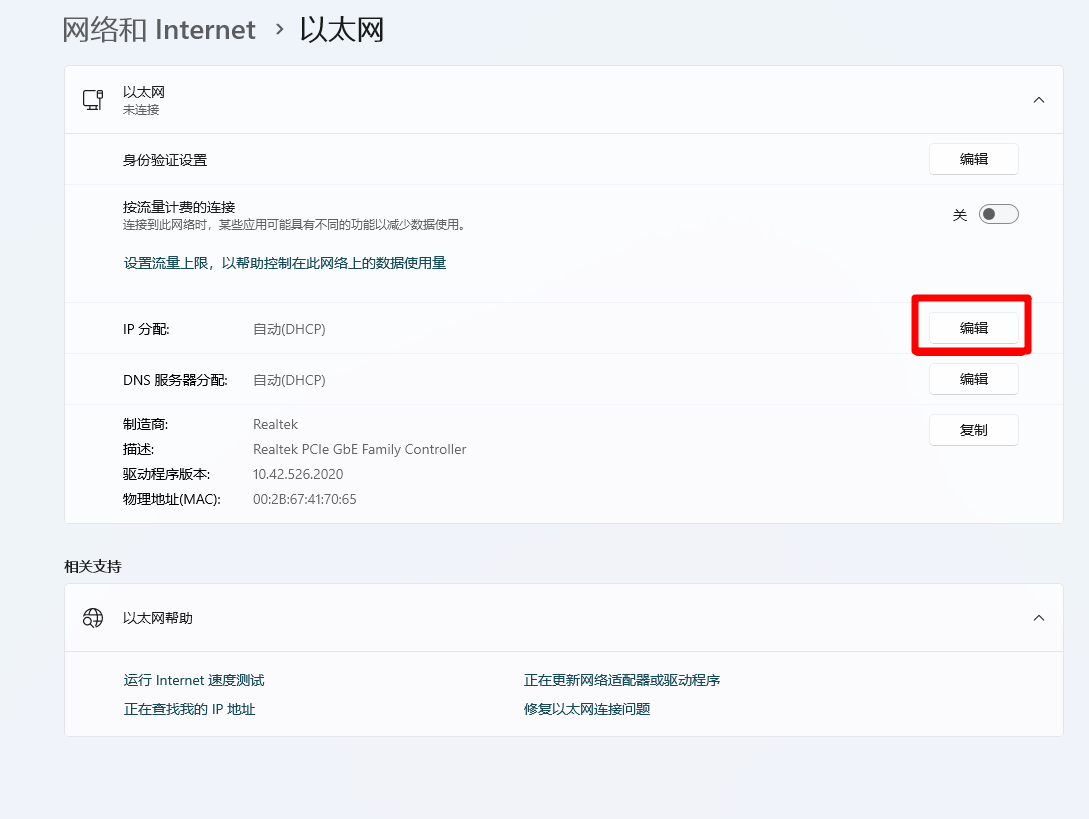Toggle the 按流量计费的连接 switch
This screenshot has width=1089, height=819.
pos(998,214)
